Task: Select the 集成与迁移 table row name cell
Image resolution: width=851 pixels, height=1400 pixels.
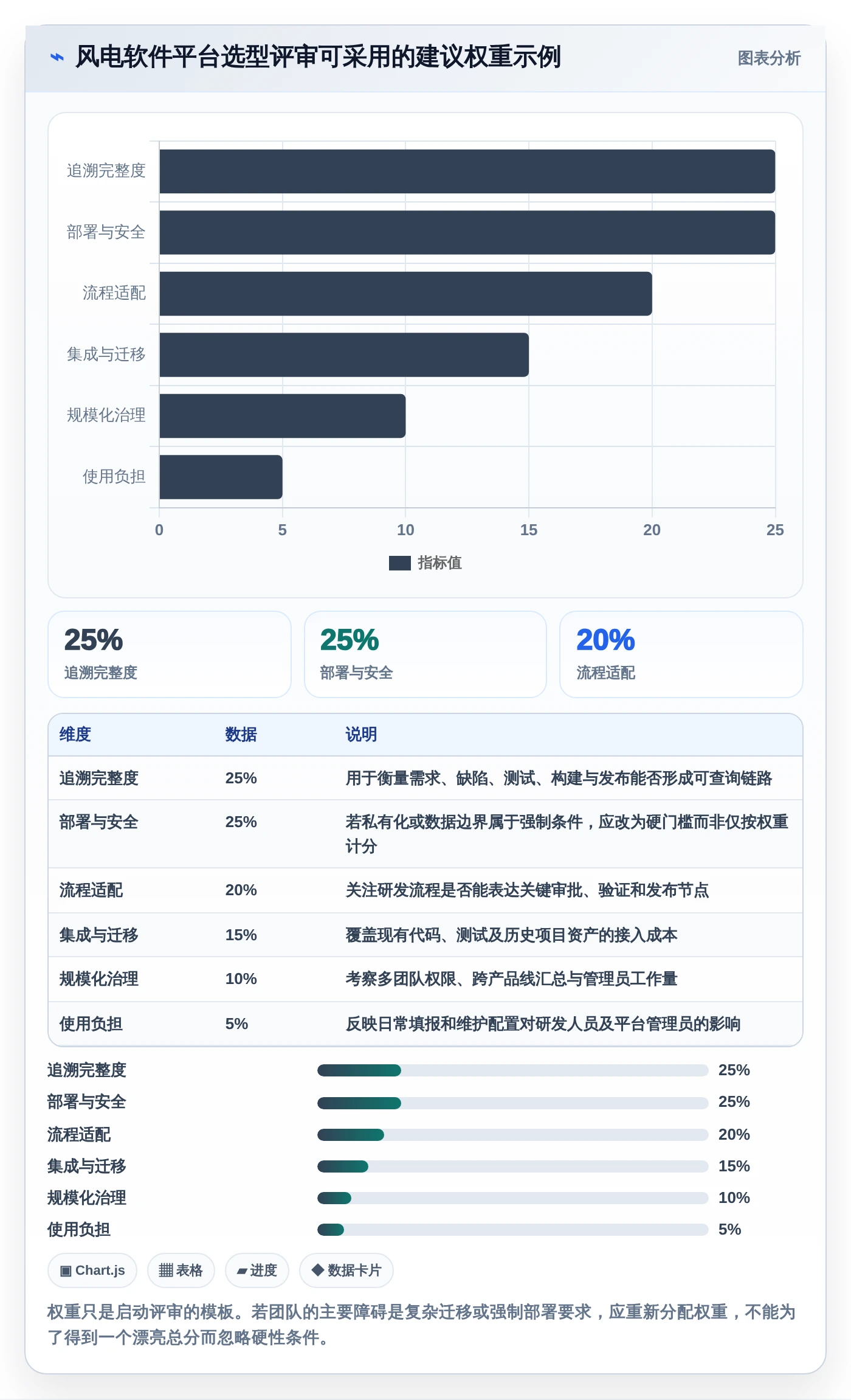Action: 99,935
